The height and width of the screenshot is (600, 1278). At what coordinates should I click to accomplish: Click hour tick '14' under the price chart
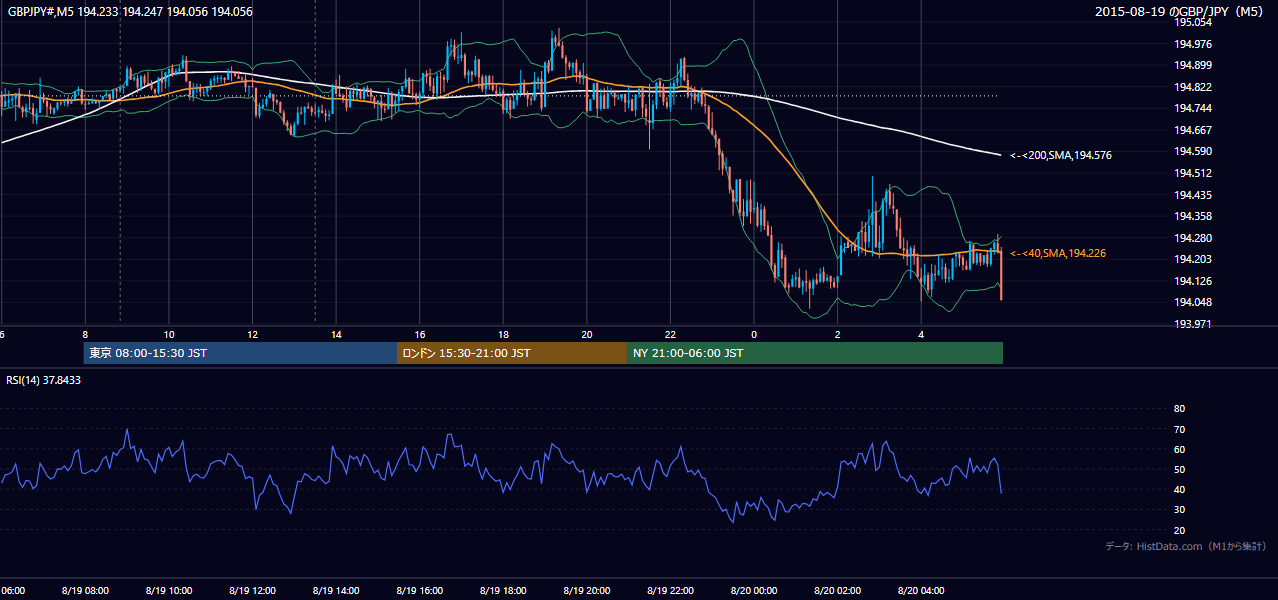(x=336, y=334)
